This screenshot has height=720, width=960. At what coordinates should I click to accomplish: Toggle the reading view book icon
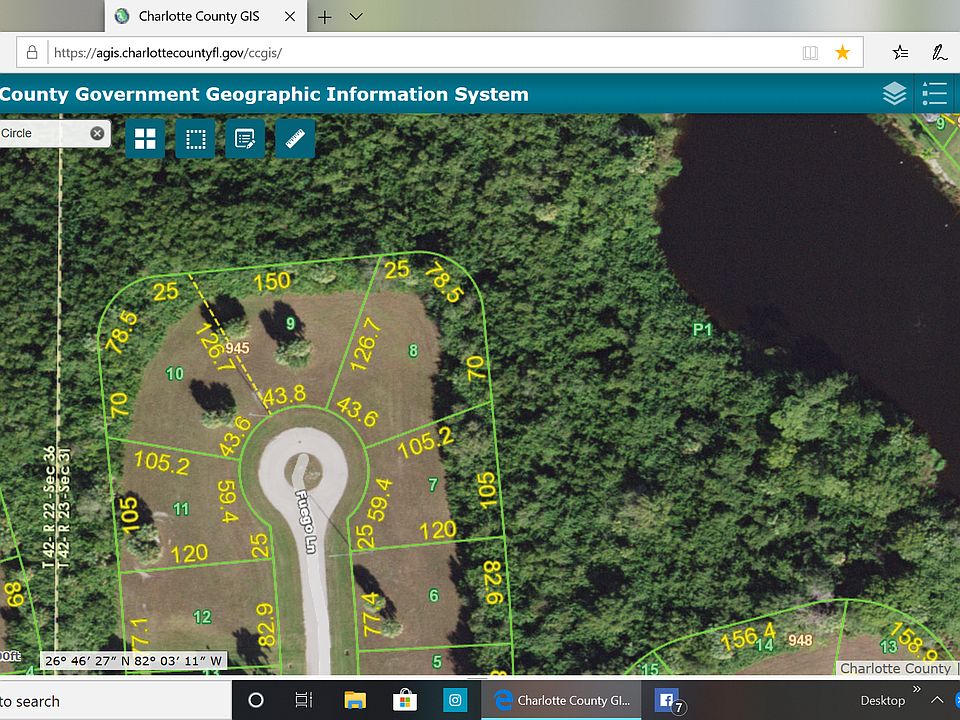pyautogui.click(x=810, y=52)
